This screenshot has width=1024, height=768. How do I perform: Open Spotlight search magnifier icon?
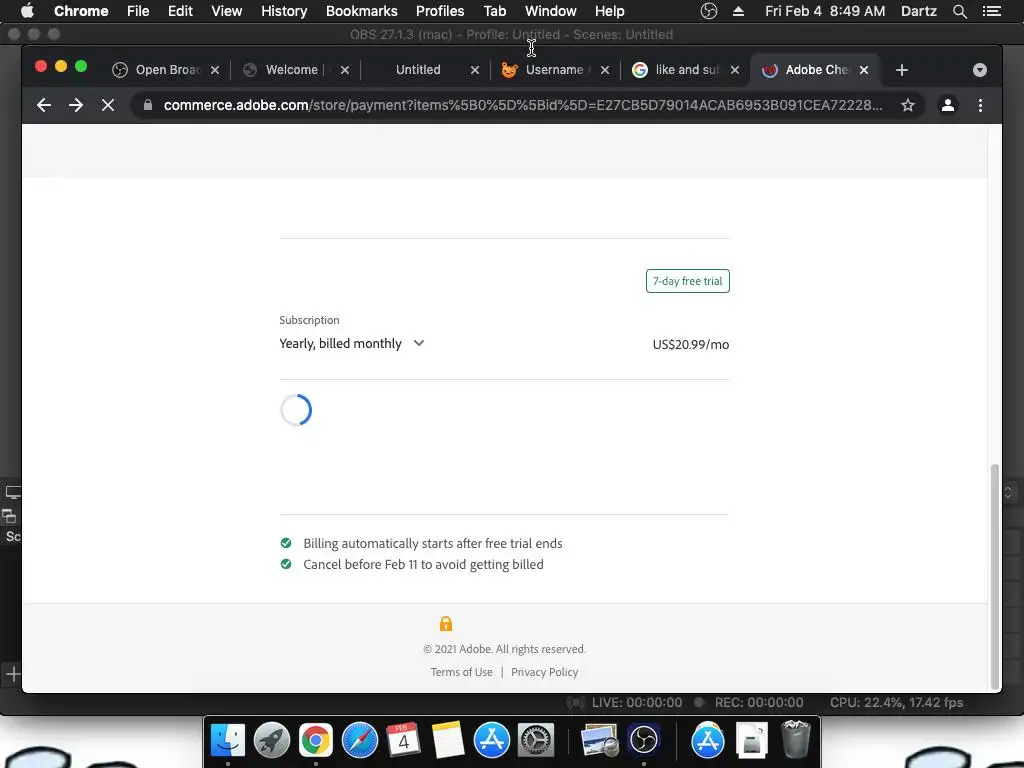coord(959,11)
